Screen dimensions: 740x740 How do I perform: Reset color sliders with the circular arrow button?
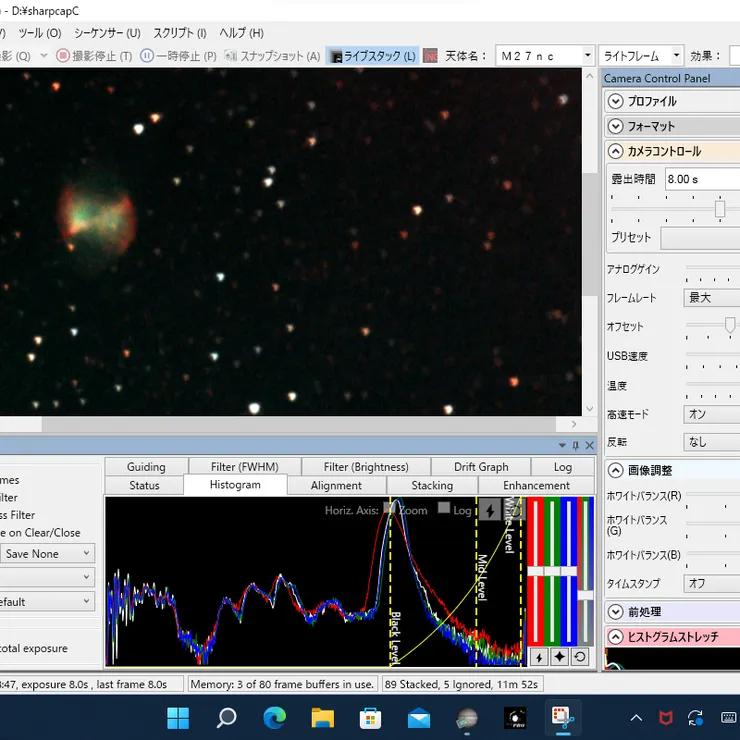click(x=580, y=657)
